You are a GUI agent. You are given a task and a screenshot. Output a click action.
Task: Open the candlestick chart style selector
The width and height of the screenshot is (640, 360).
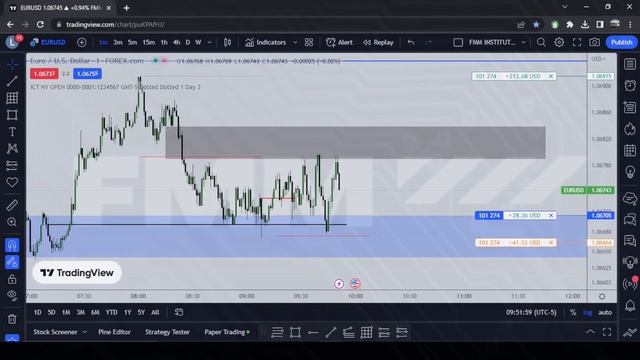[x=227, y=42]
